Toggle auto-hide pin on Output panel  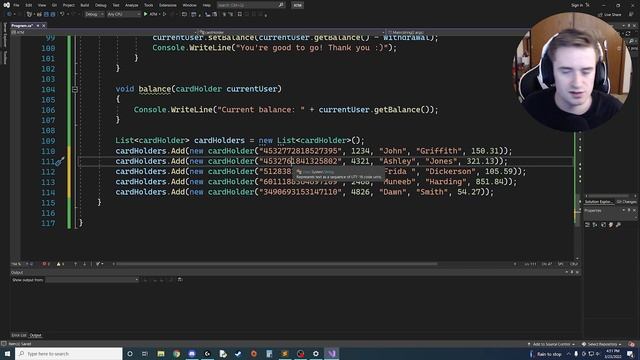point(572,272)
